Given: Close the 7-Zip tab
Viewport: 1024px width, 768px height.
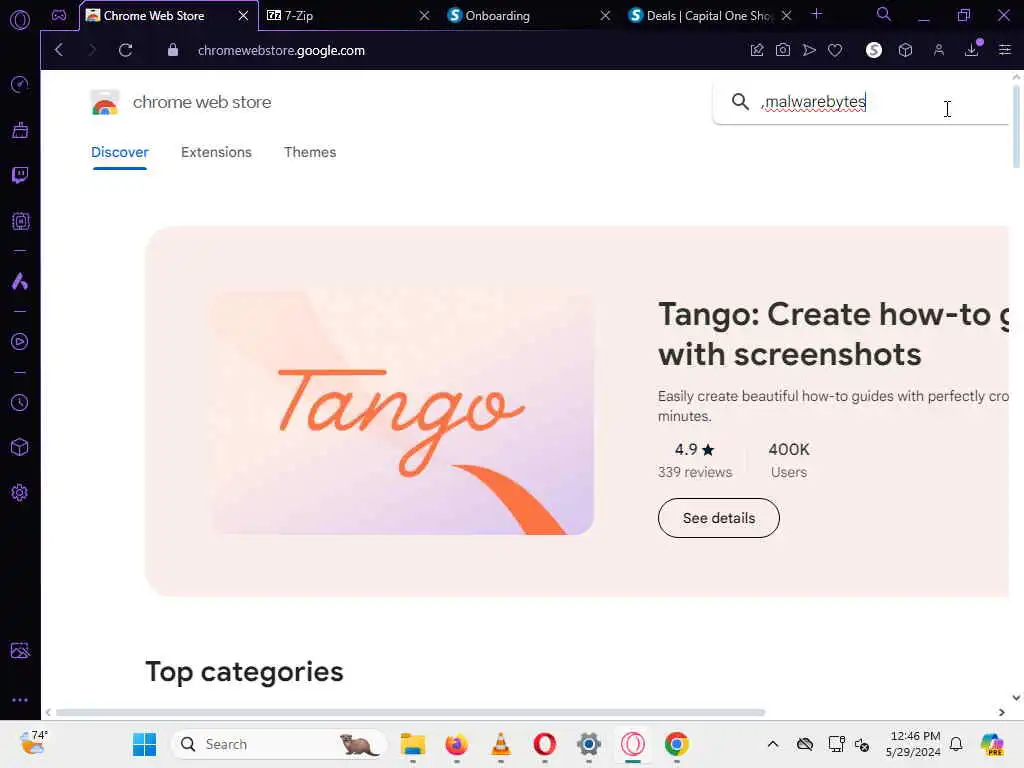Looking at the screenshot, I should coord(424,16).
